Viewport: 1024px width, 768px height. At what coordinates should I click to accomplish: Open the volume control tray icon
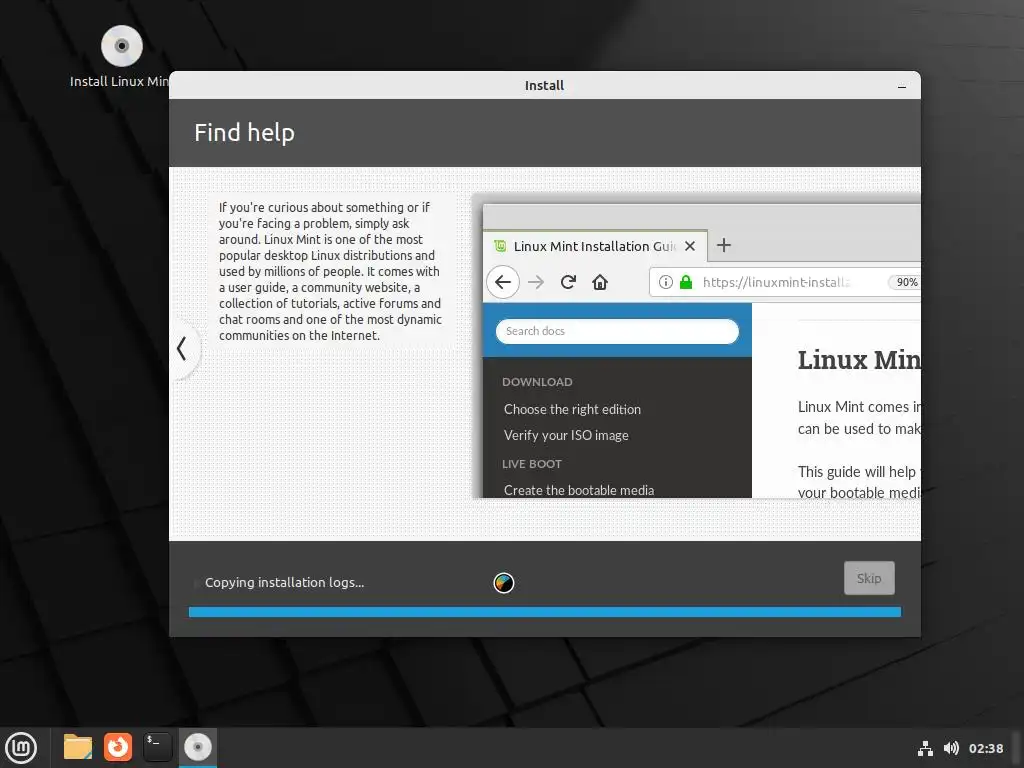[951, 748]
